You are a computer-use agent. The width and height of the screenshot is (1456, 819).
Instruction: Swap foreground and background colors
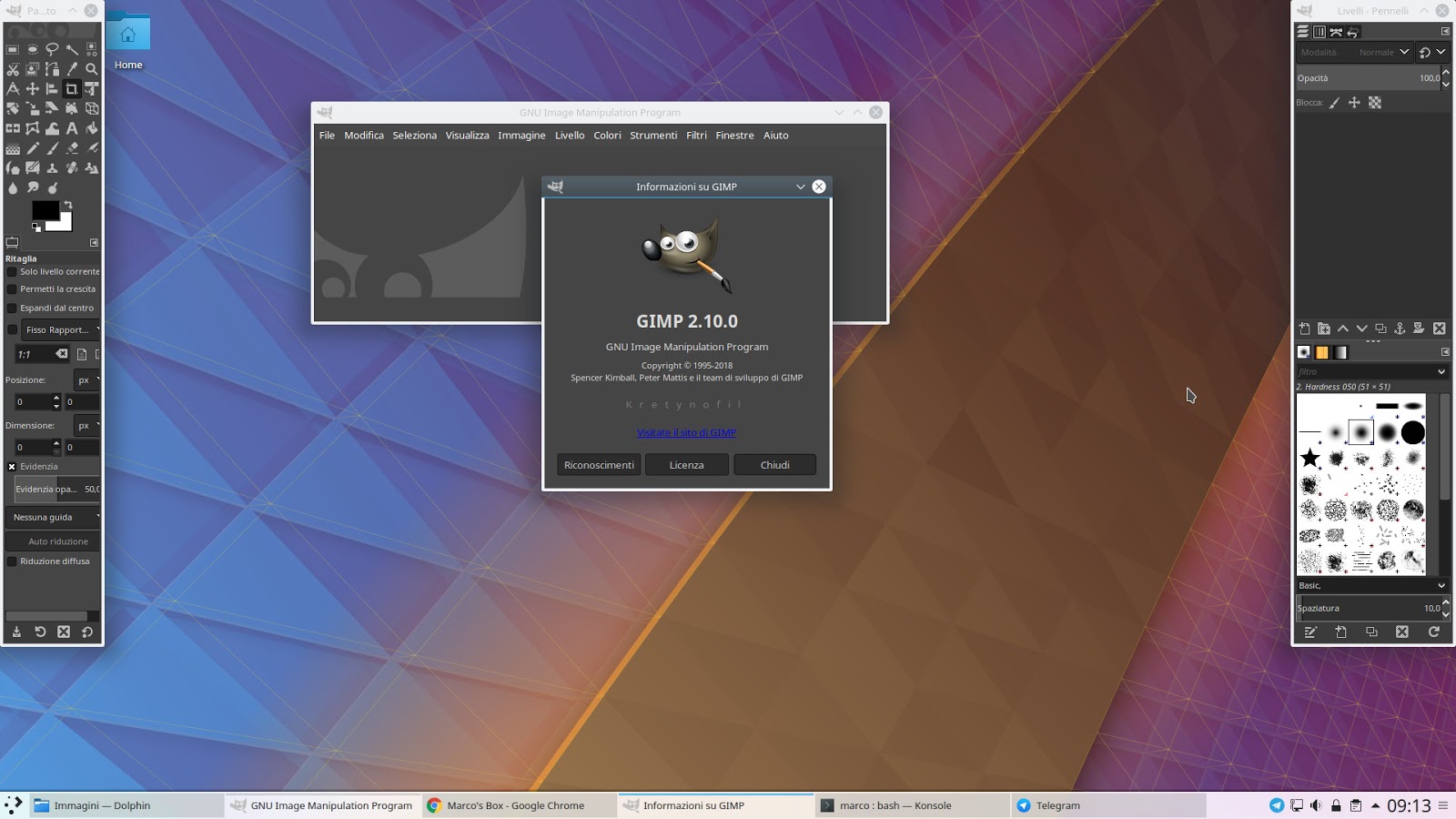pyautogui.click(x=67, y=205)
